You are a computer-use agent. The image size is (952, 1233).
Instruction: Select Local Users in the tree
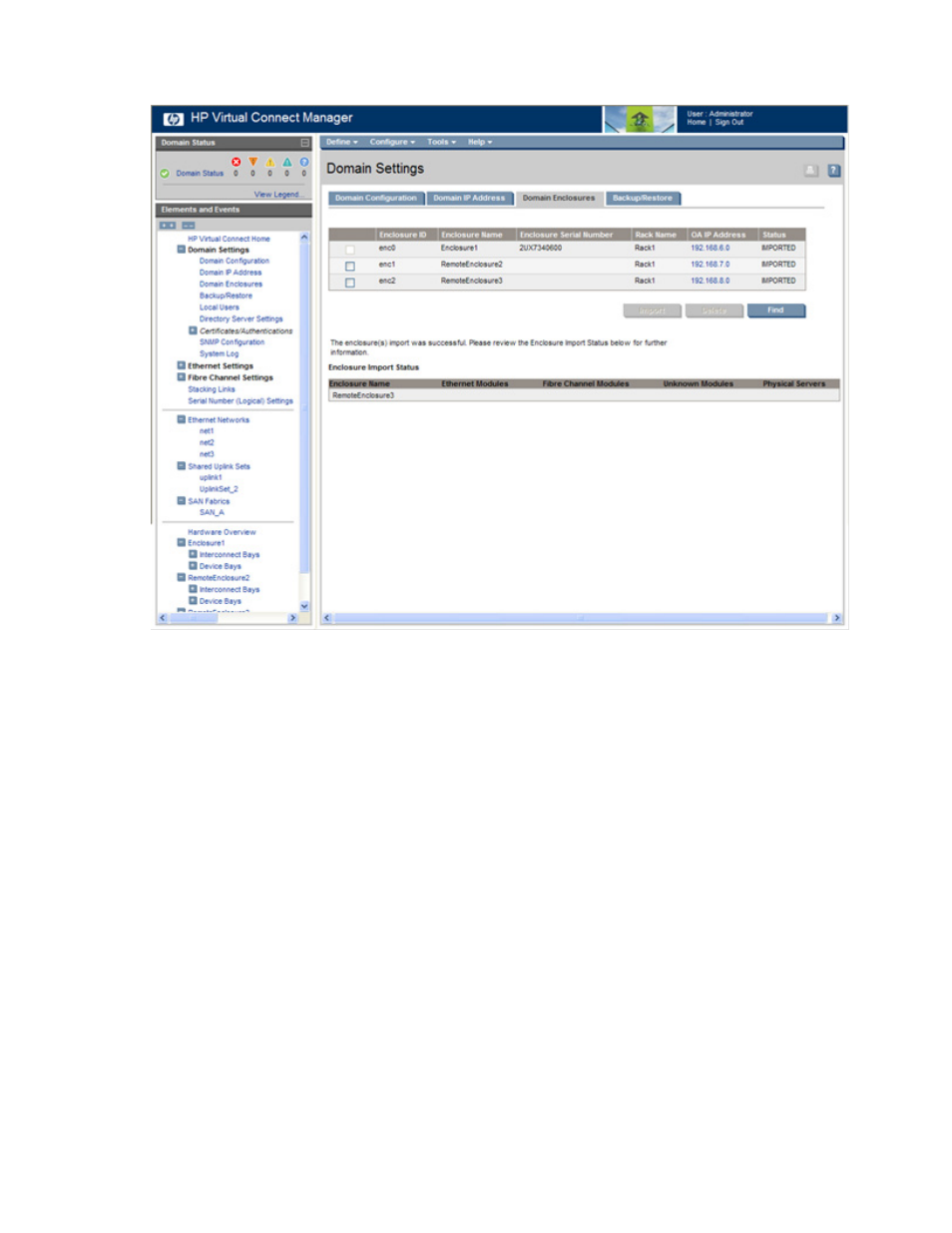click(x=220, y=308)
